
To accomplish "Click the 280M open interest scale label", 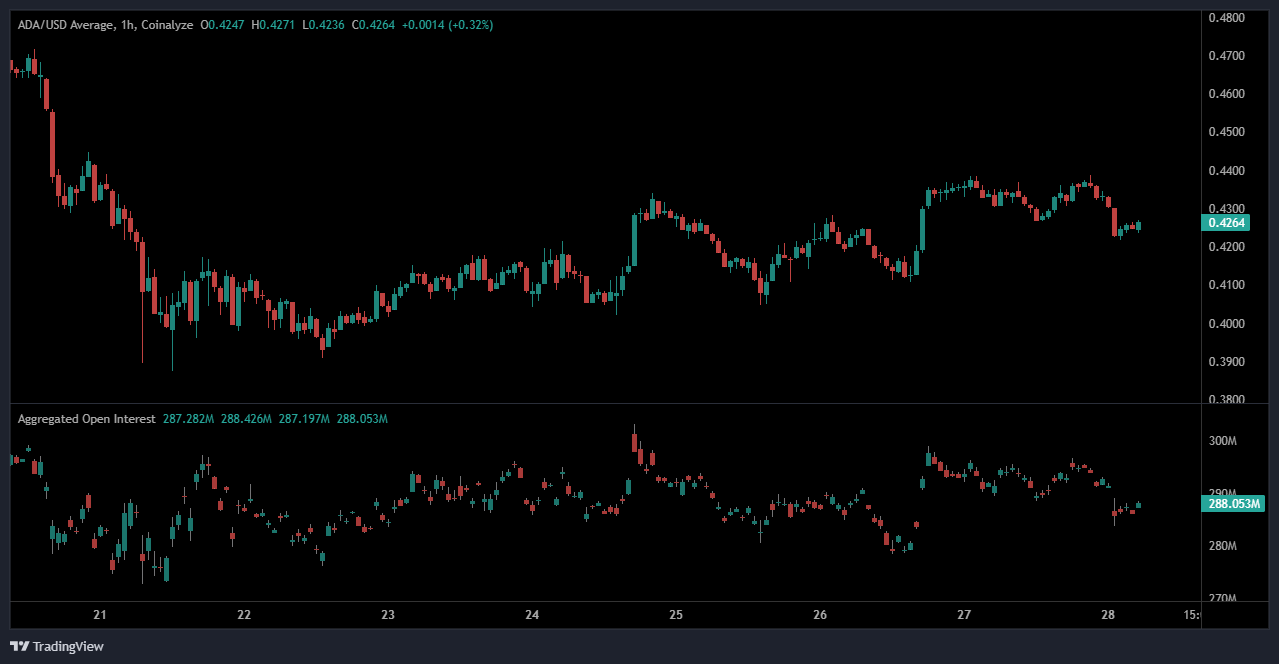I will [x=1223, y=546].
